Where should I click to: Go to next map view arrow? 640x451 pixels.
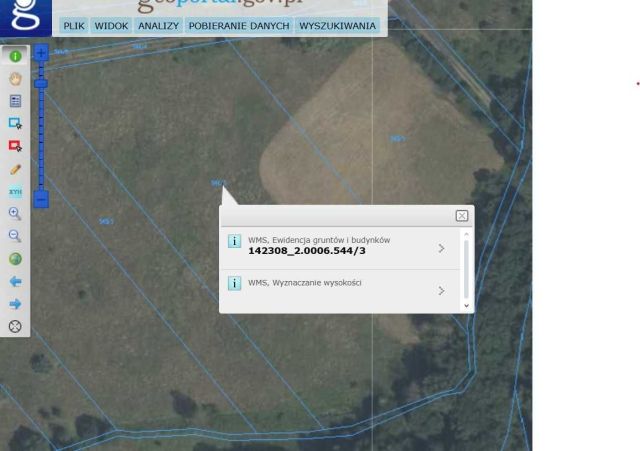tap(16, 304)
